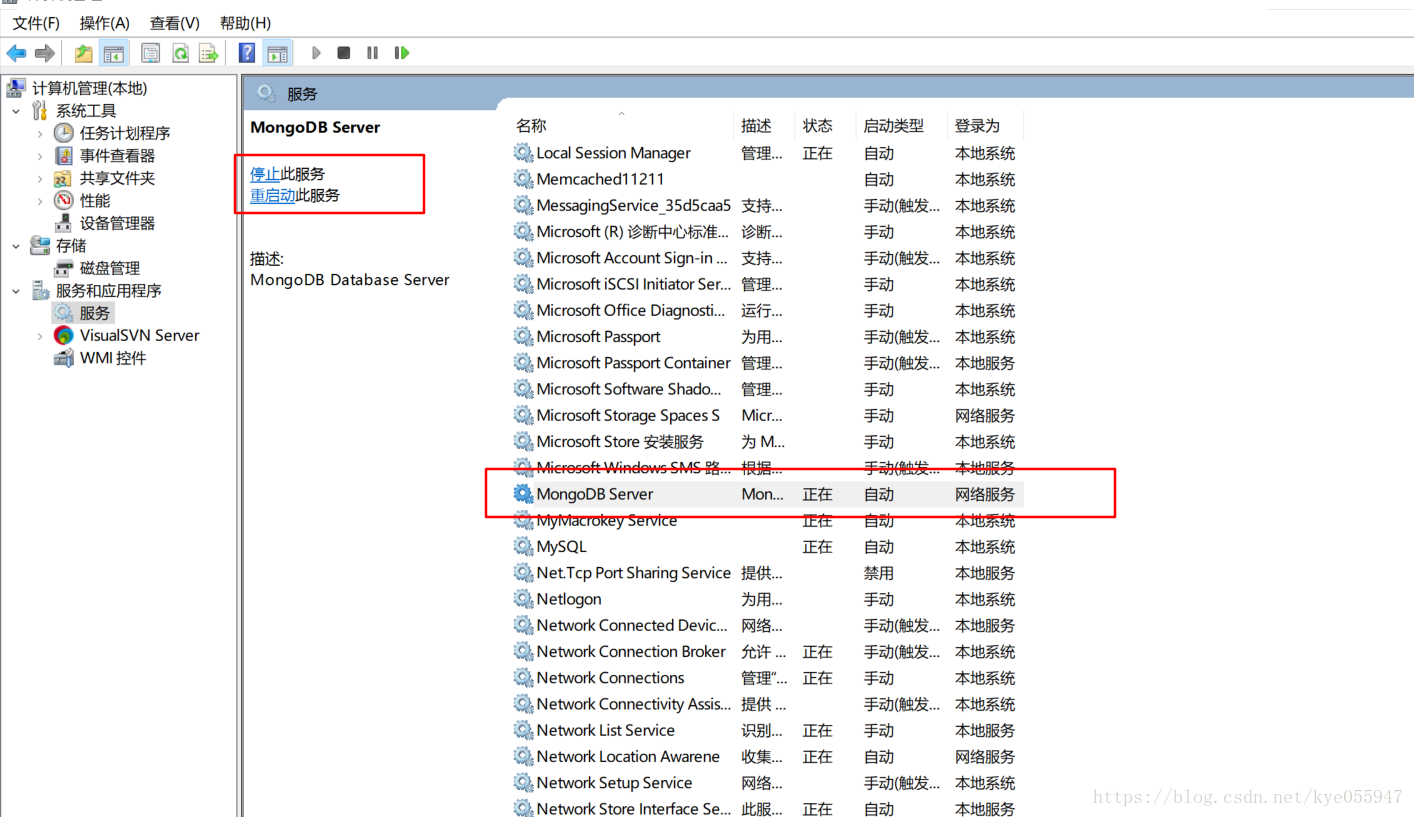
Task: Open Properties via the toolbar icon
Action: (x=151, y=53)
